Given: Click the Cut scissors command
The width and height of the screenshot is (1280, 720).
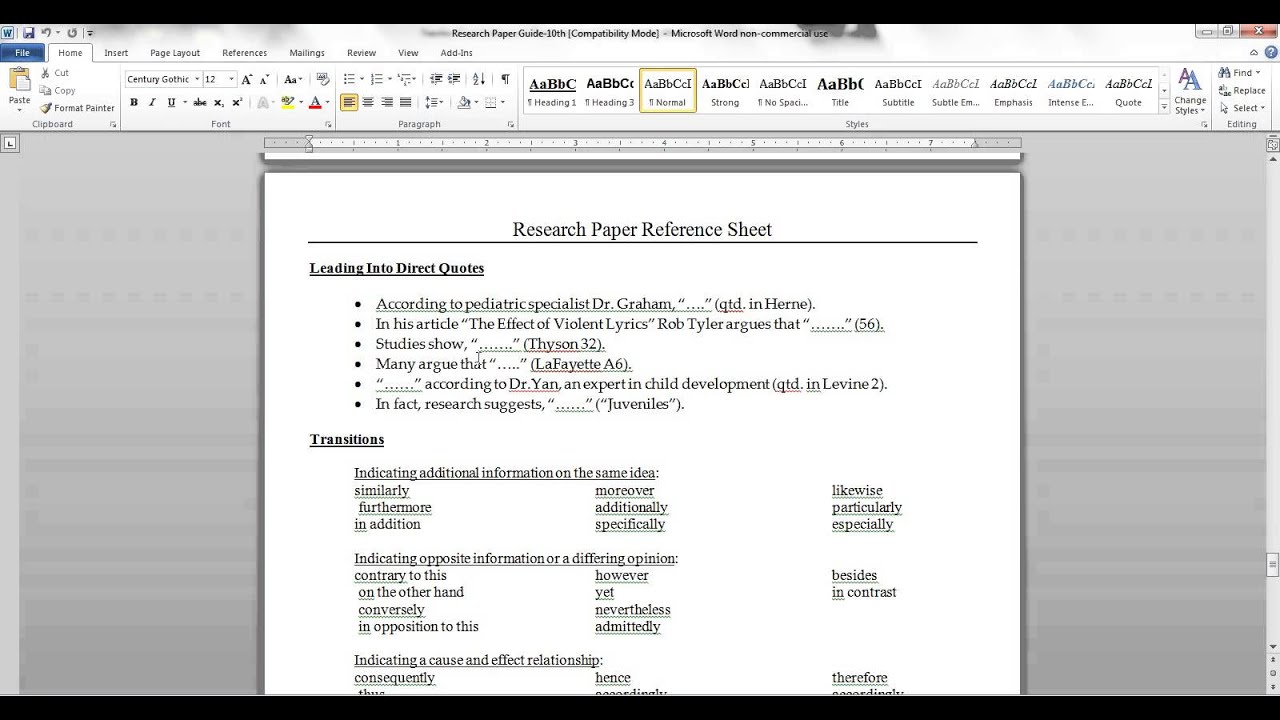Looking at the screenshot, I should tap(54, 73).
